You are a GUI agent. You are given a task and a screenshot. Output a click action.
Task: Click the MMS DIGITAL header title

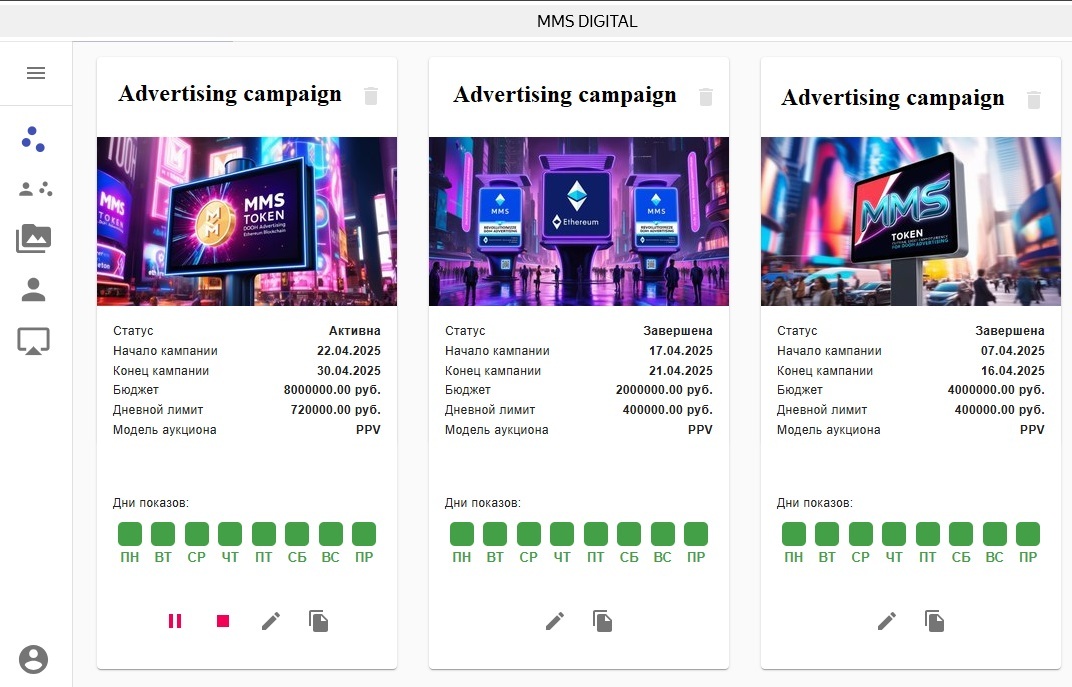(x=587, y=21)
